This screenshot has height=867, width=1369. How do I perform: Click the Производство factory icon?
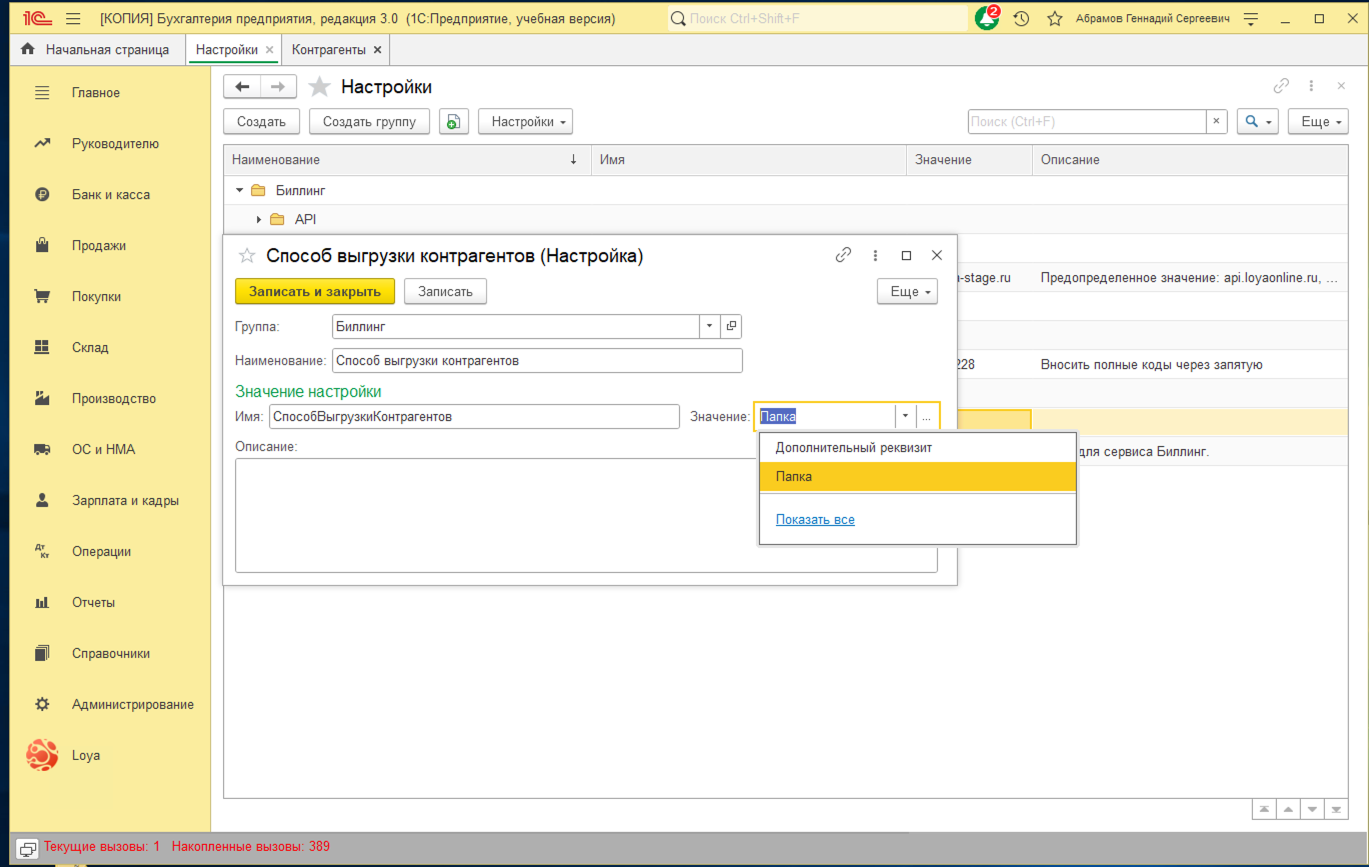pos(42,399)
